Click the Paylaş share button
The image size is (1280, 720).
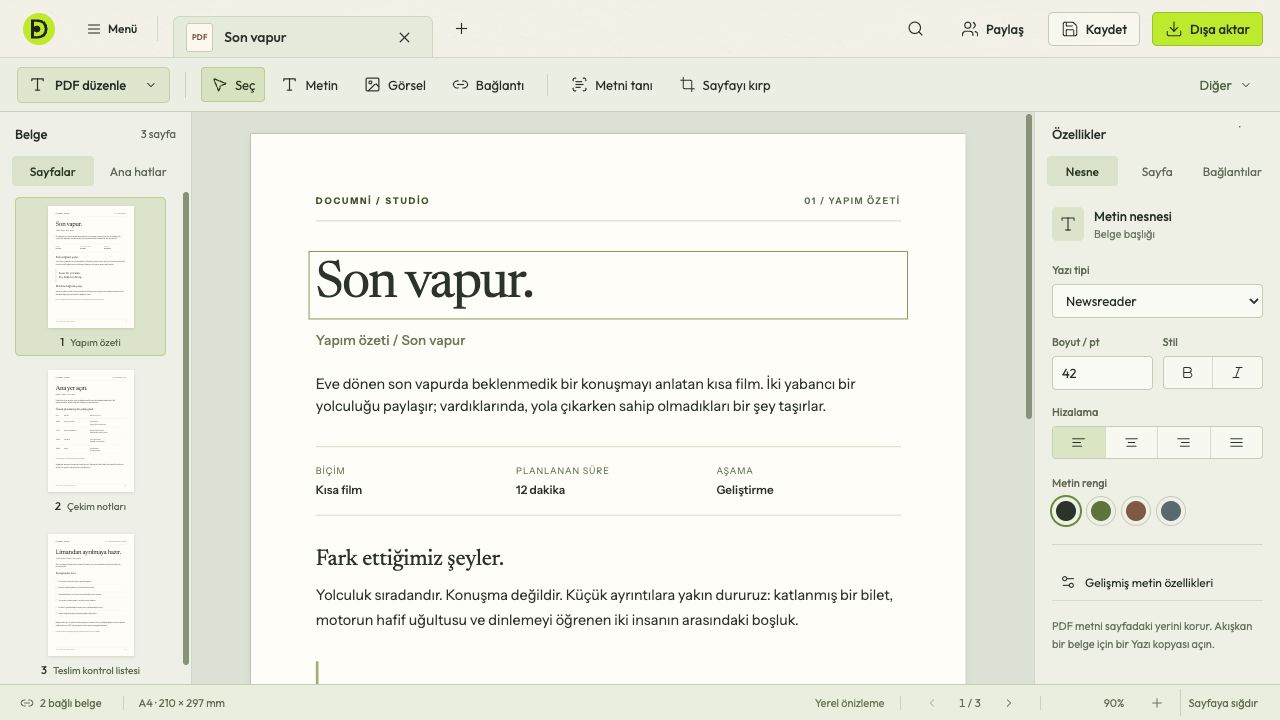(x=992, y=29)
